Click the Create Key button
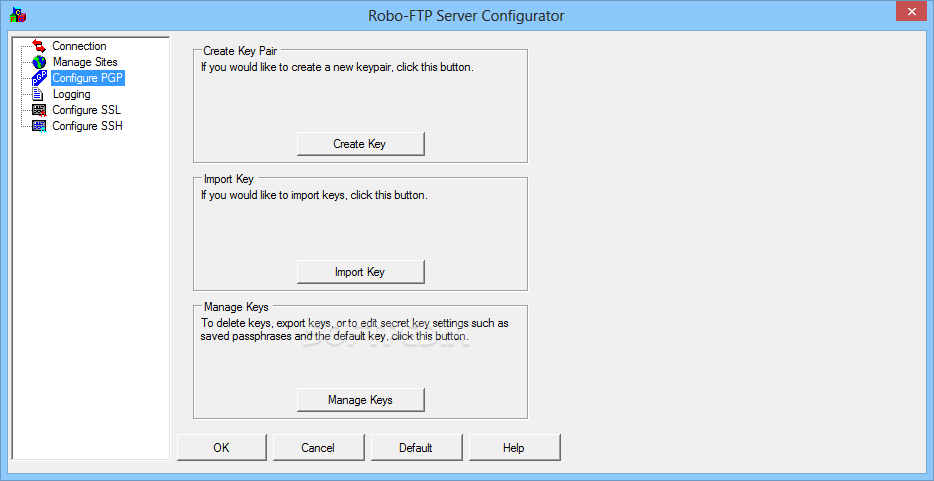The width and height of the screenshot is (934, 481). pyautogui.click(x=360, y=144)
